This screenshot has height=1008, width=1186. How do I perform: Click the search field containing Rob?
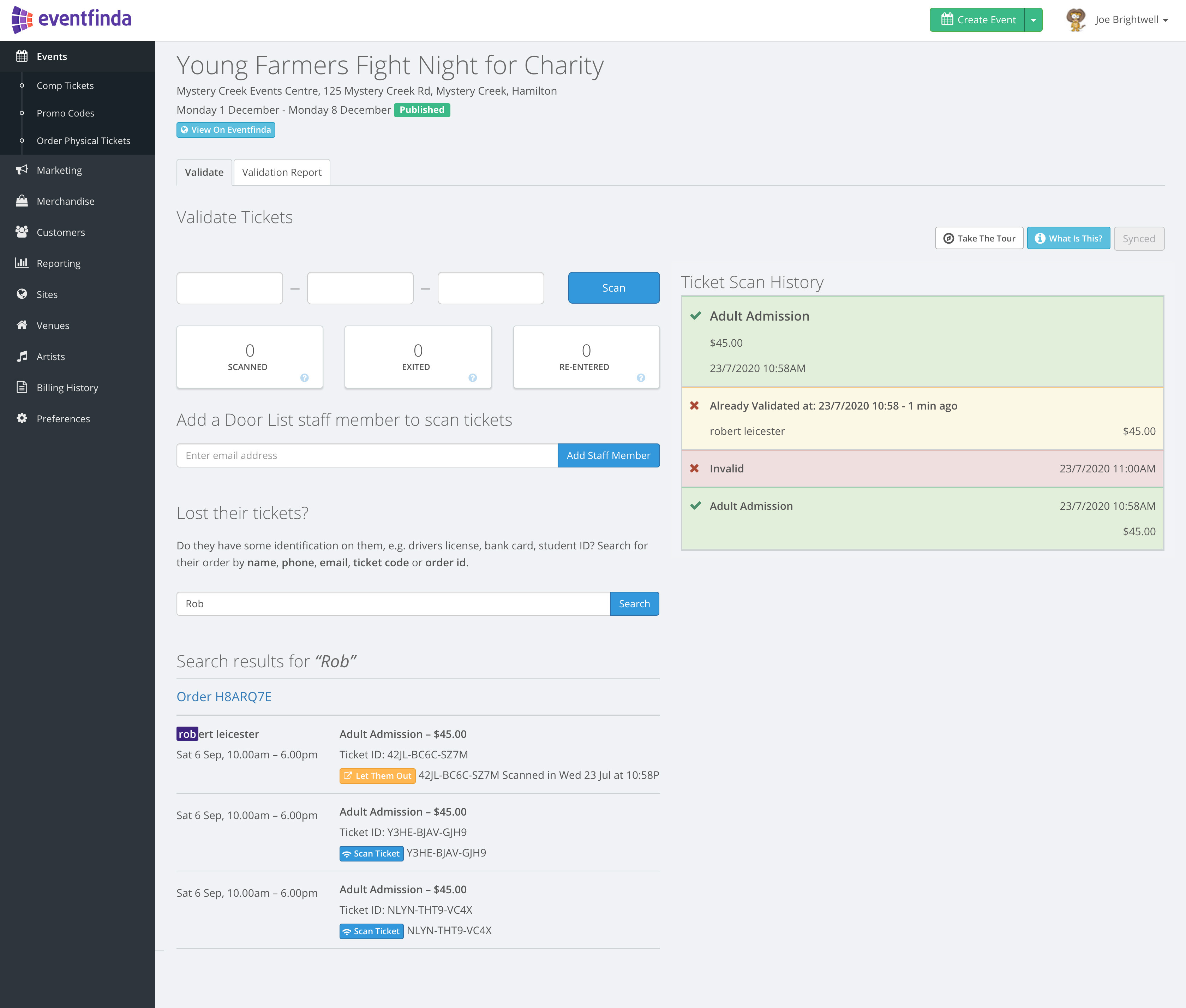point(393,603)
